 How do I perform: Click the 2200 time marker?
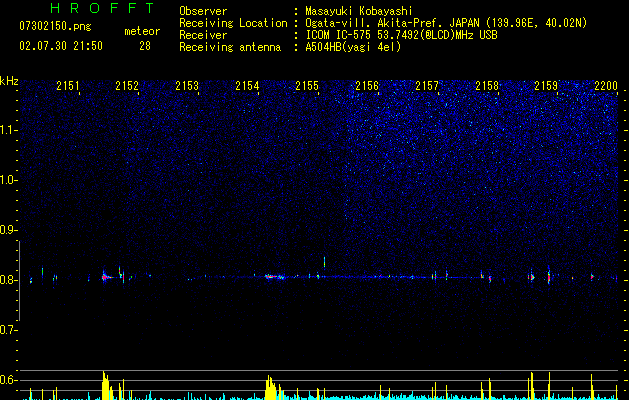point(606,86)
